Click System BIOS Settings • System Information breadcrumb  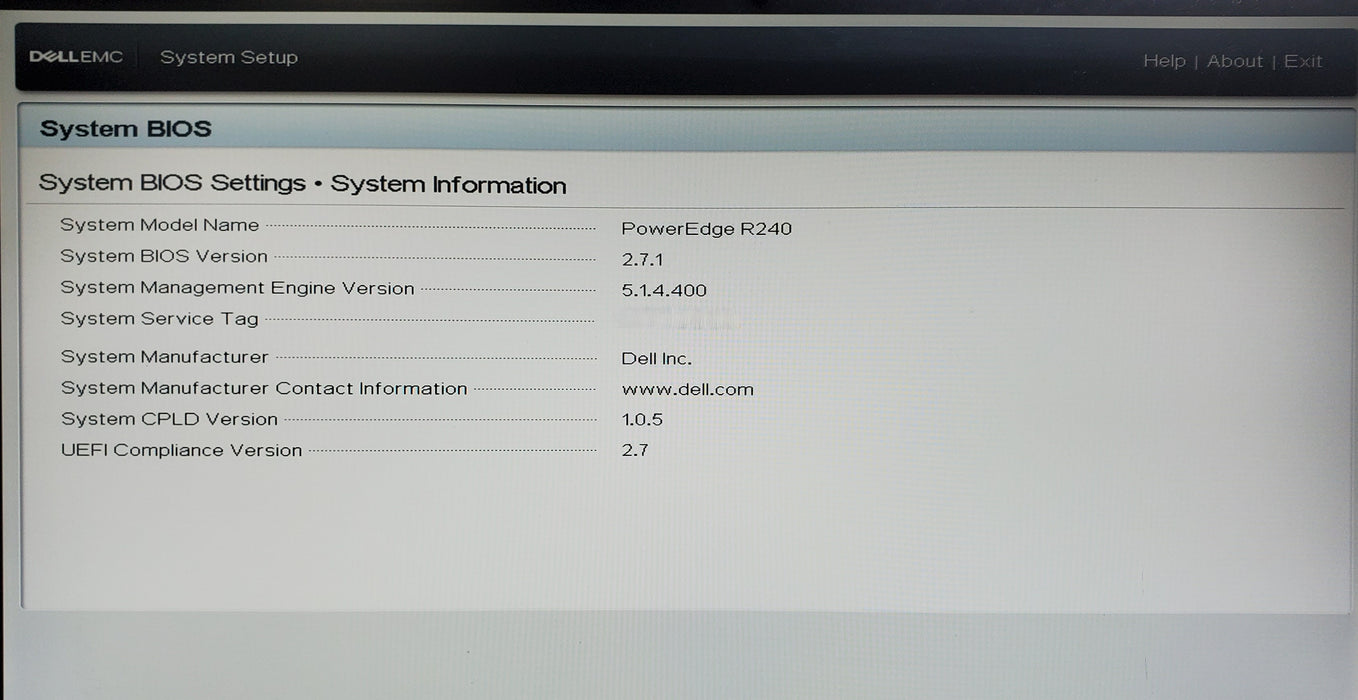[302, 184]
